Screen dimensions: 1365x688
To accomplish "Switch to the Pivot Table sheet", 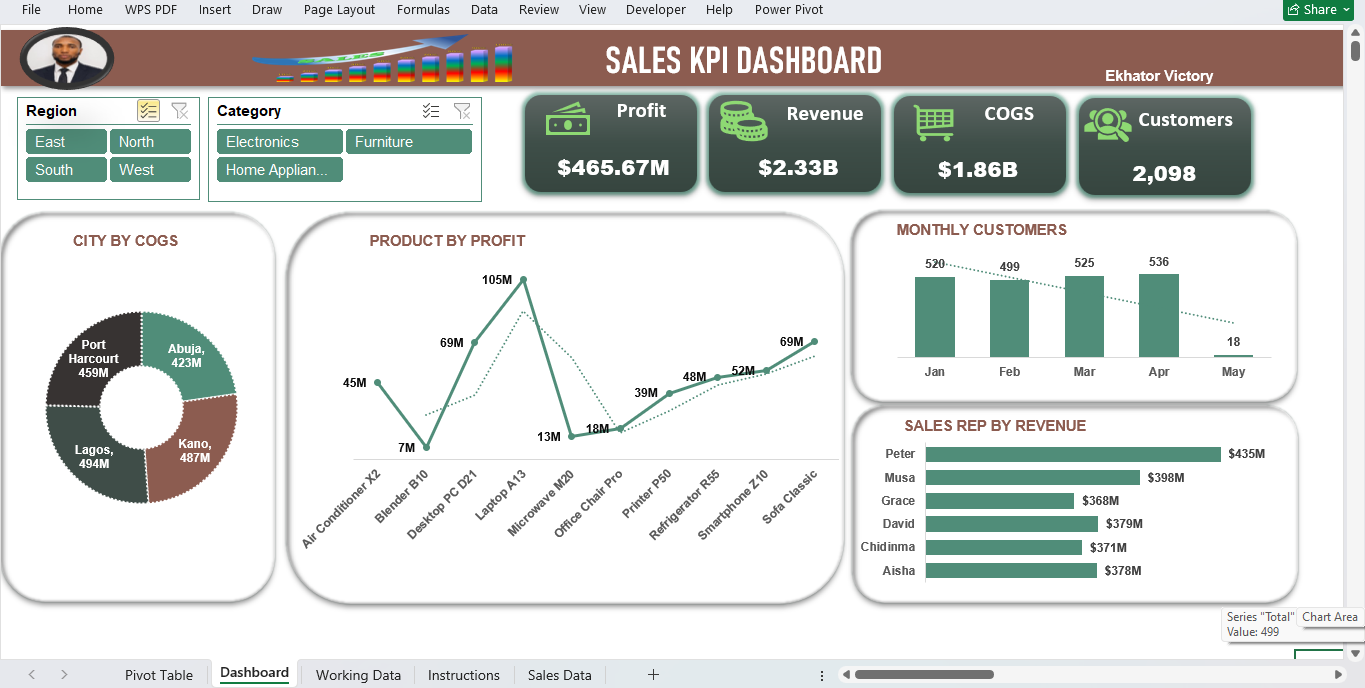I will point(159,675).
